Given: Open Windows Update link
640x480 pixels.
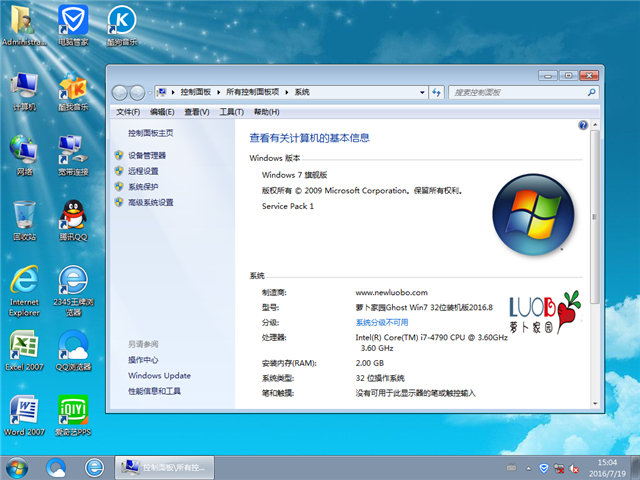Looking at the screenshot, I should click(x=159, y=376).
